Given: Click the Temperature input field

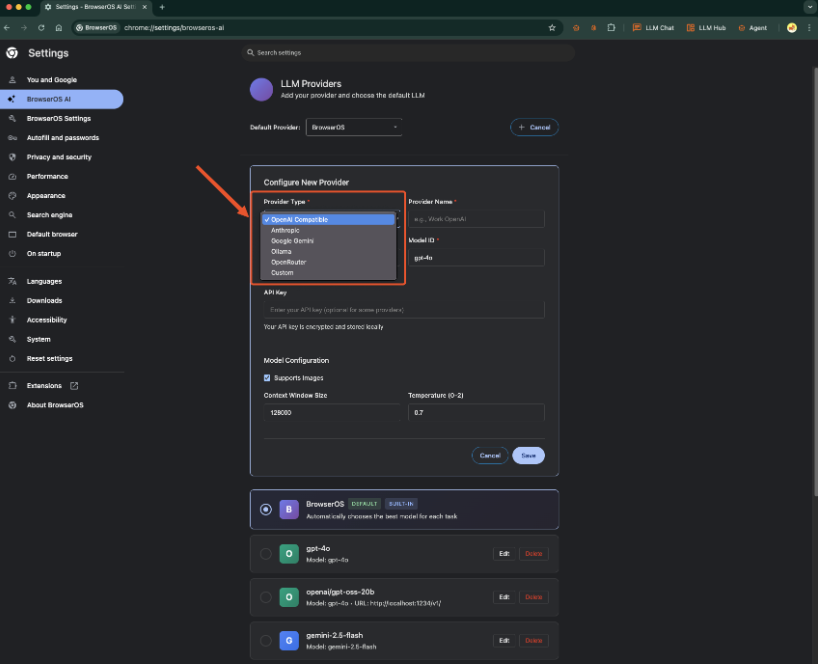Looking at the screenshot, I should pos(476,413).
